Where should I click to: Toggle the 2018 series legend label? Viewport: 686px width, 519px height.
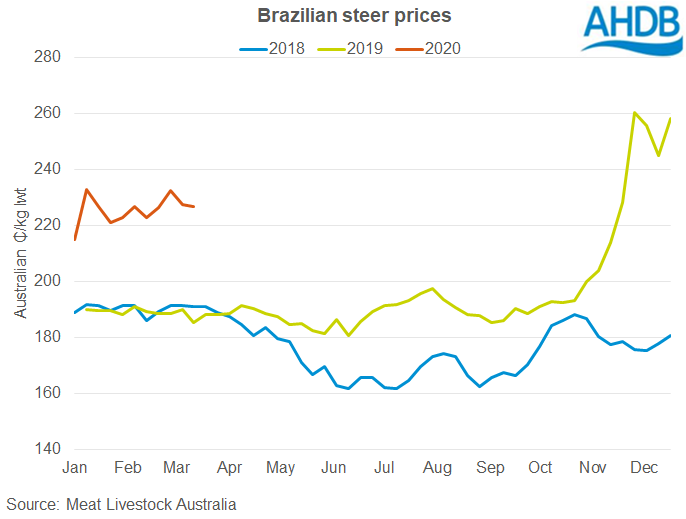[x=287, y=47]
